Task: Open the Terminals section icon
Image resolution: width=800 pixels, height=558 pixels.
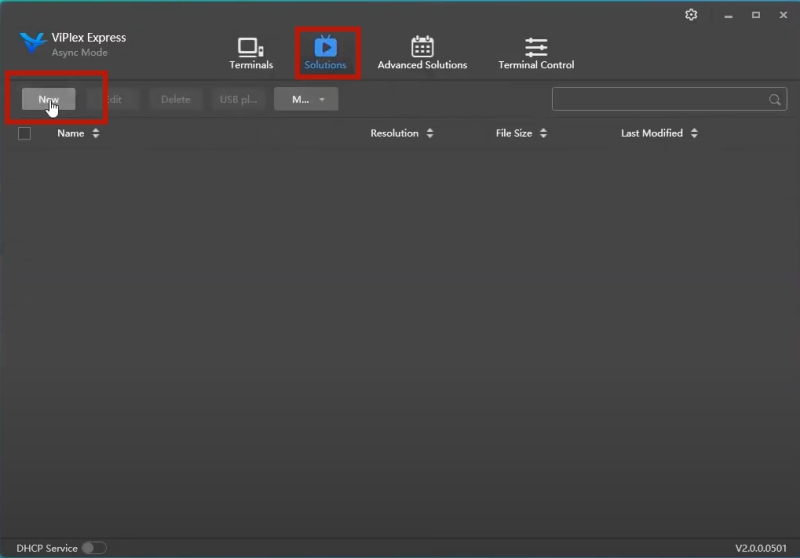Action: tap(250, 47)
